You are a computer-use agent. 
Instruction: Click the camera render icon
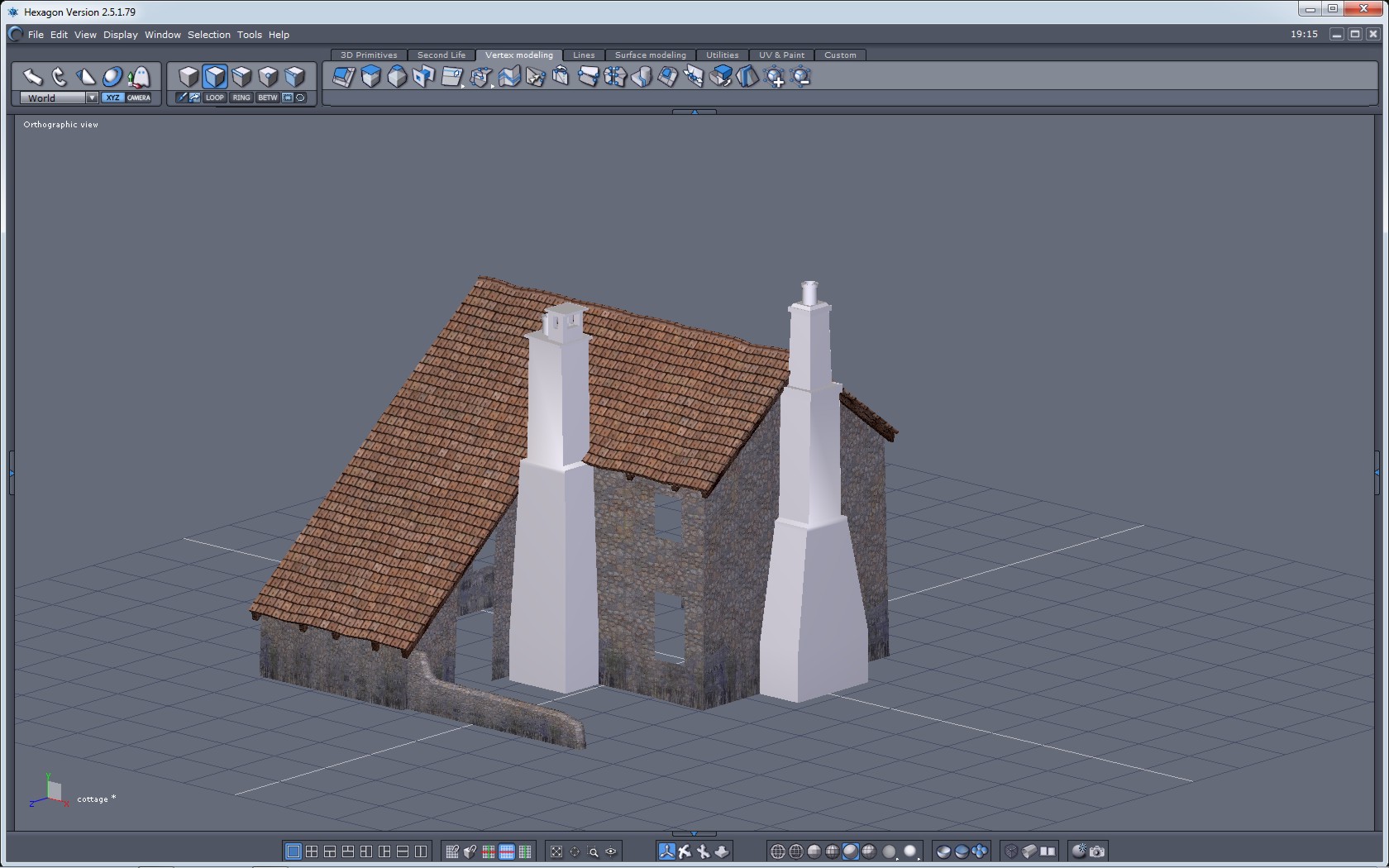click(1097, 851)
